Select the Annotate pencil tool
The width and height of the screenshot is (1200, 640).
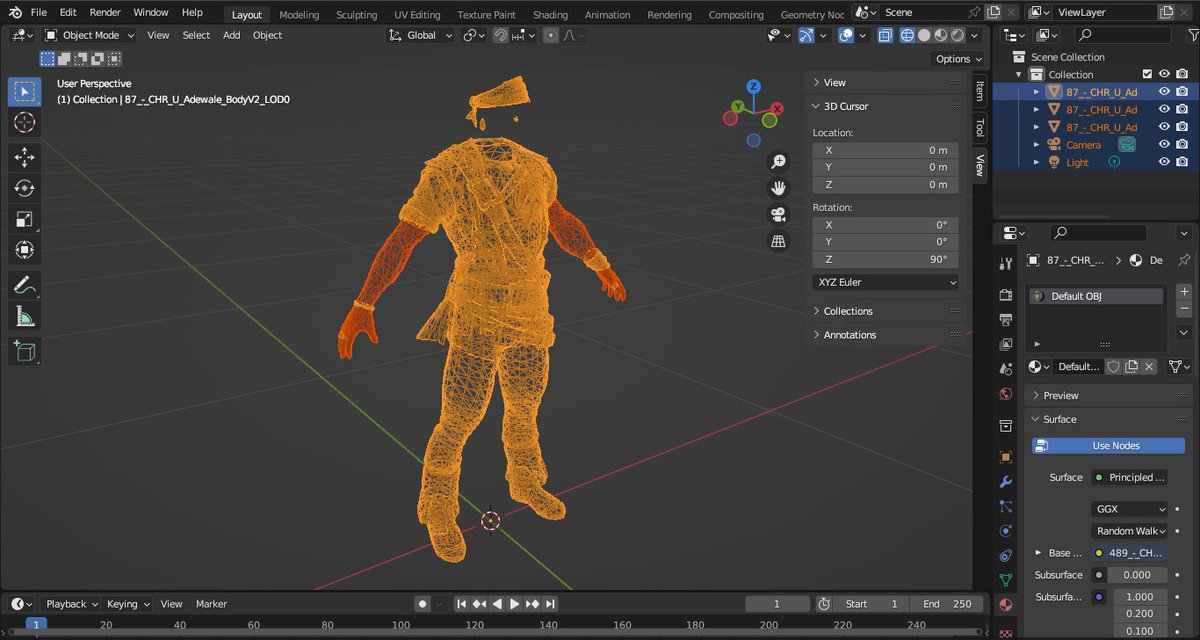(x=25, y=286)
